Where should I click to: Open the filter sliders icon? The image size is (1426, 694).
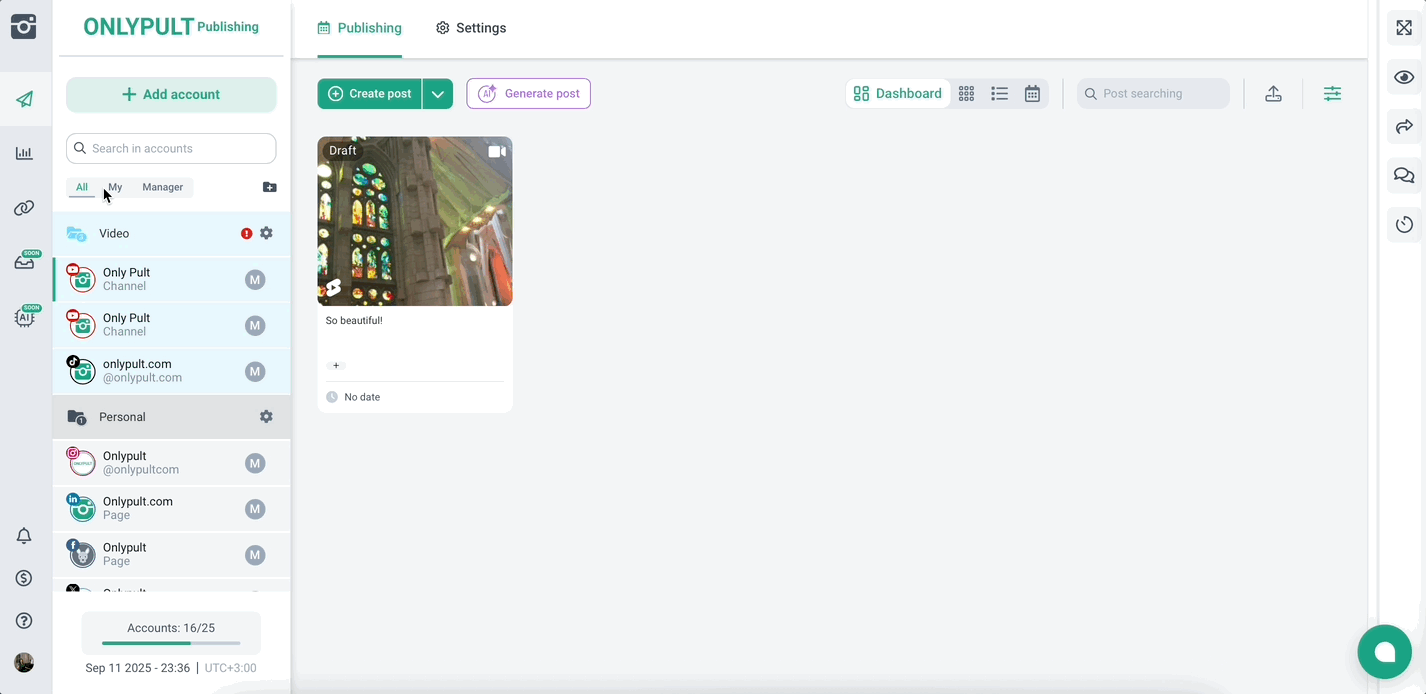1332,94
